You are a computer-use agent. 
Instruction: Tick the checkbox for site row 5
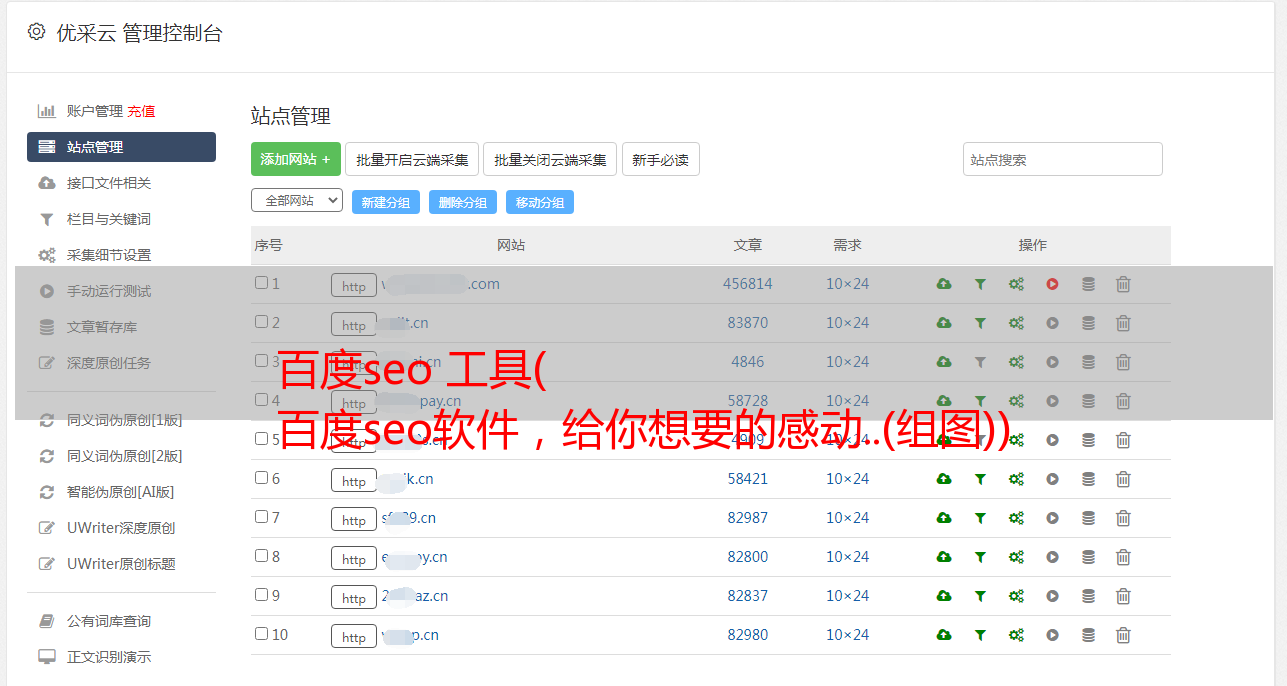[261, 439]
